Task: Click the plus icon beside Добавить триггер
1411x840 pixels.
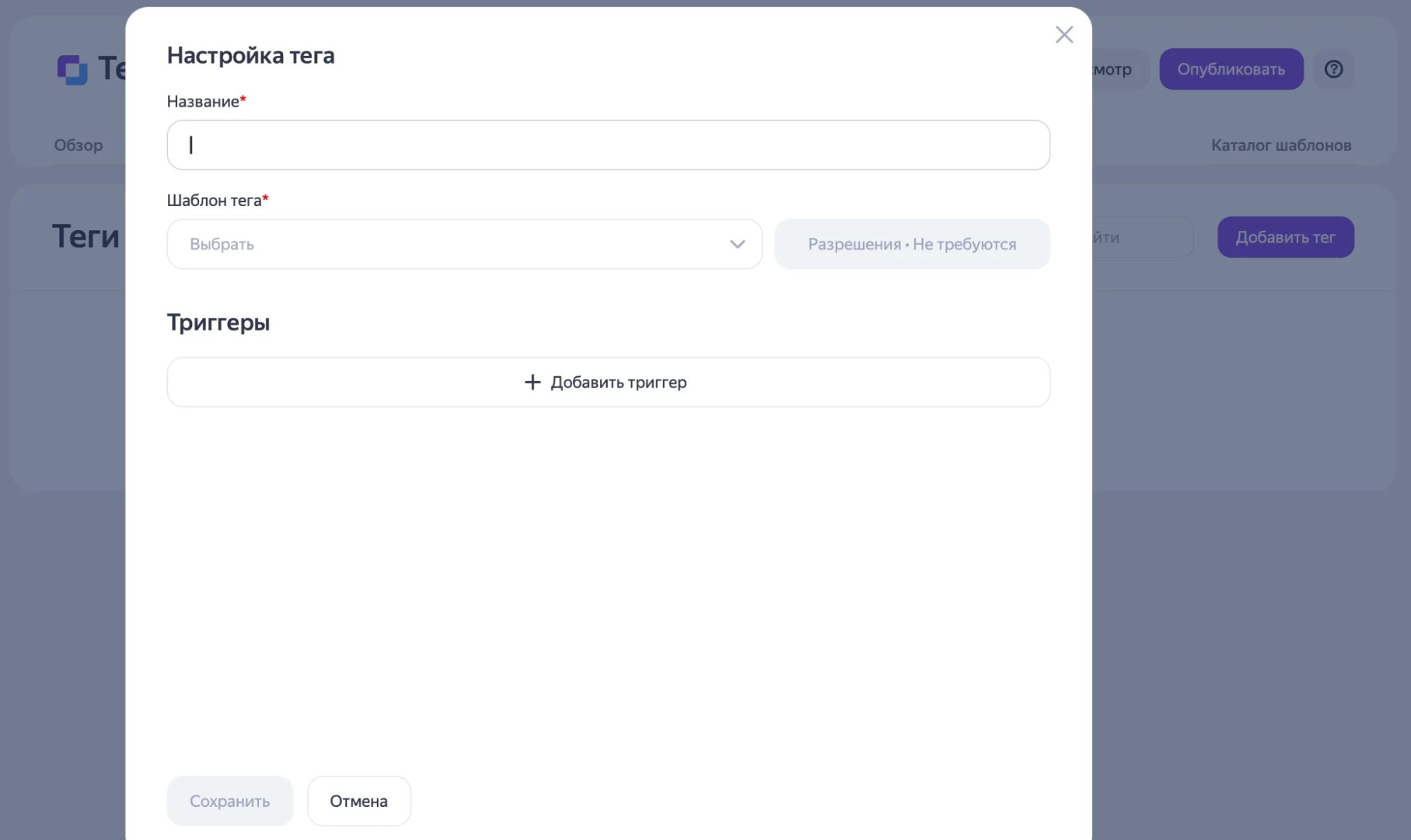Action: [532, 382]
